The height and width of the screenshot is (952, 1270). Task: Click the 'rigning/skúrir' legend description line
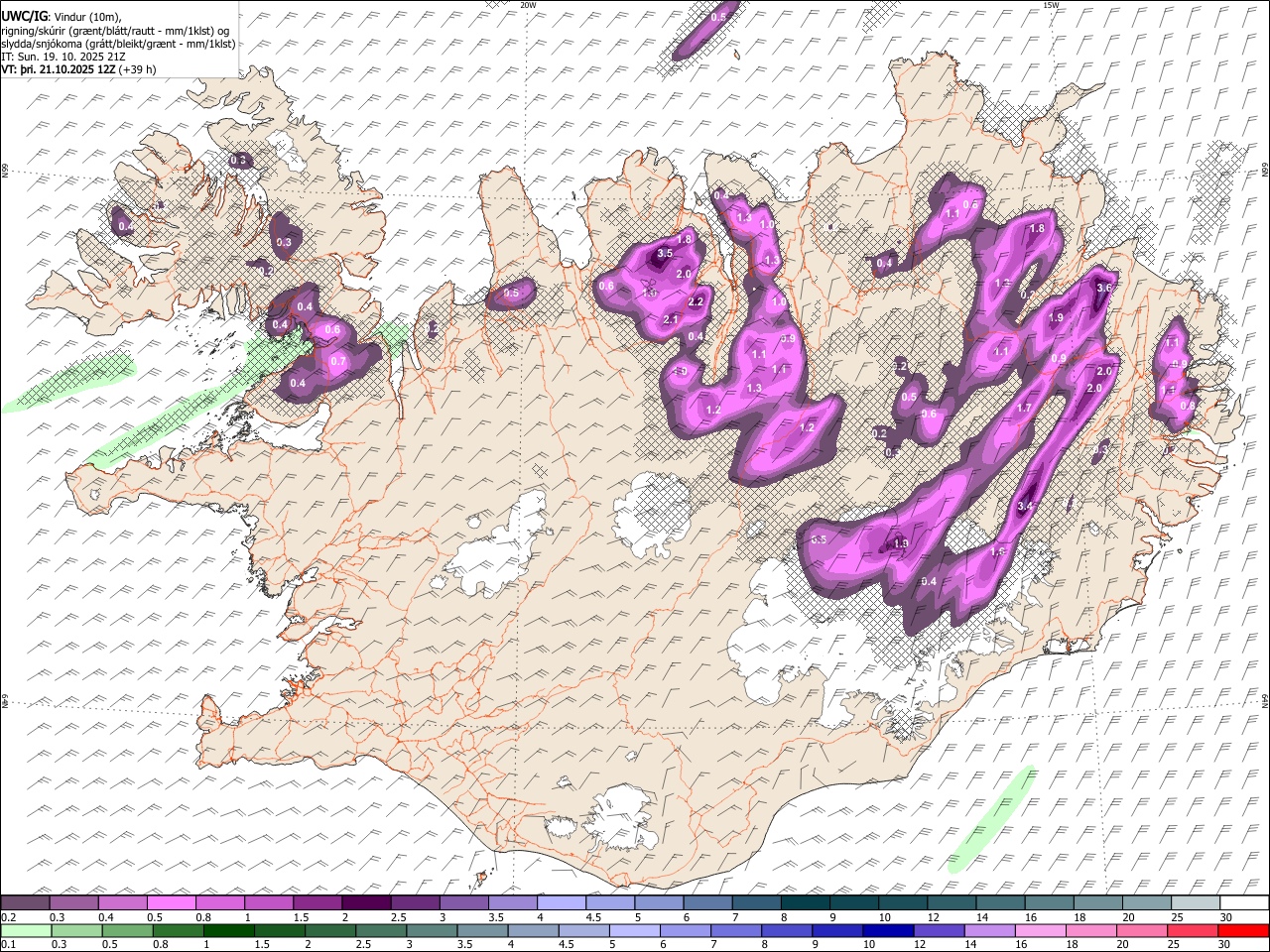pos(117,30)
